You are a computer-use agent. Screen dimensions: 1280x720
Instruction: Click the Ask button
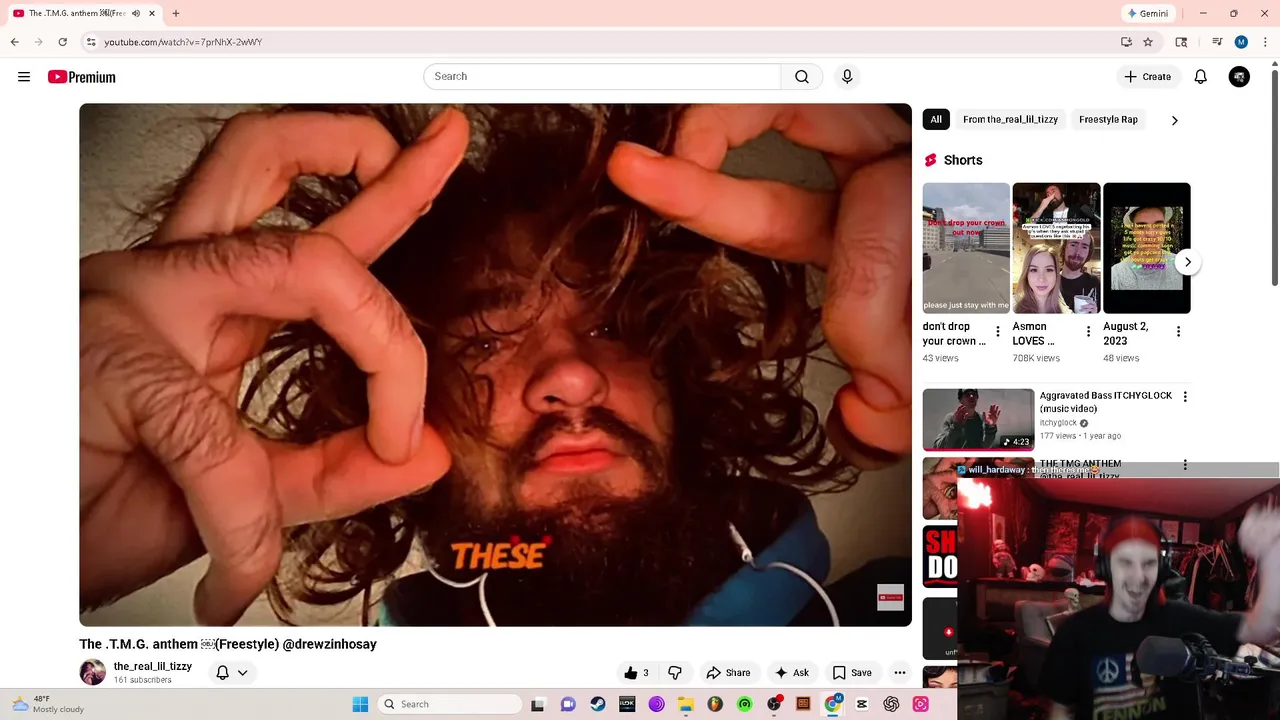click(x=792, y=673)
